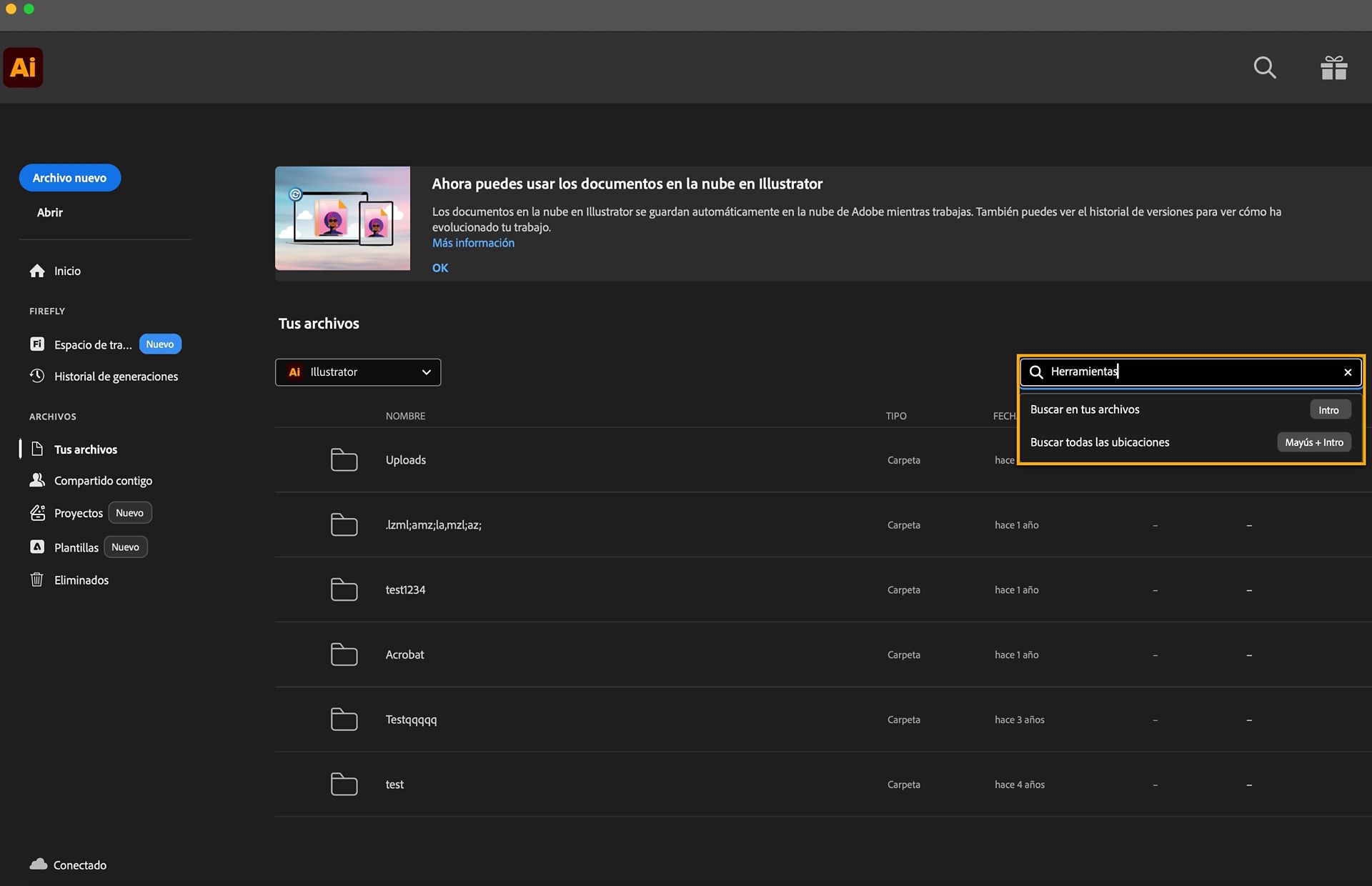Select Buscar todas las ubicaciones option
This screenshot has height=886, width=1372.
[x=1190, y=442]
